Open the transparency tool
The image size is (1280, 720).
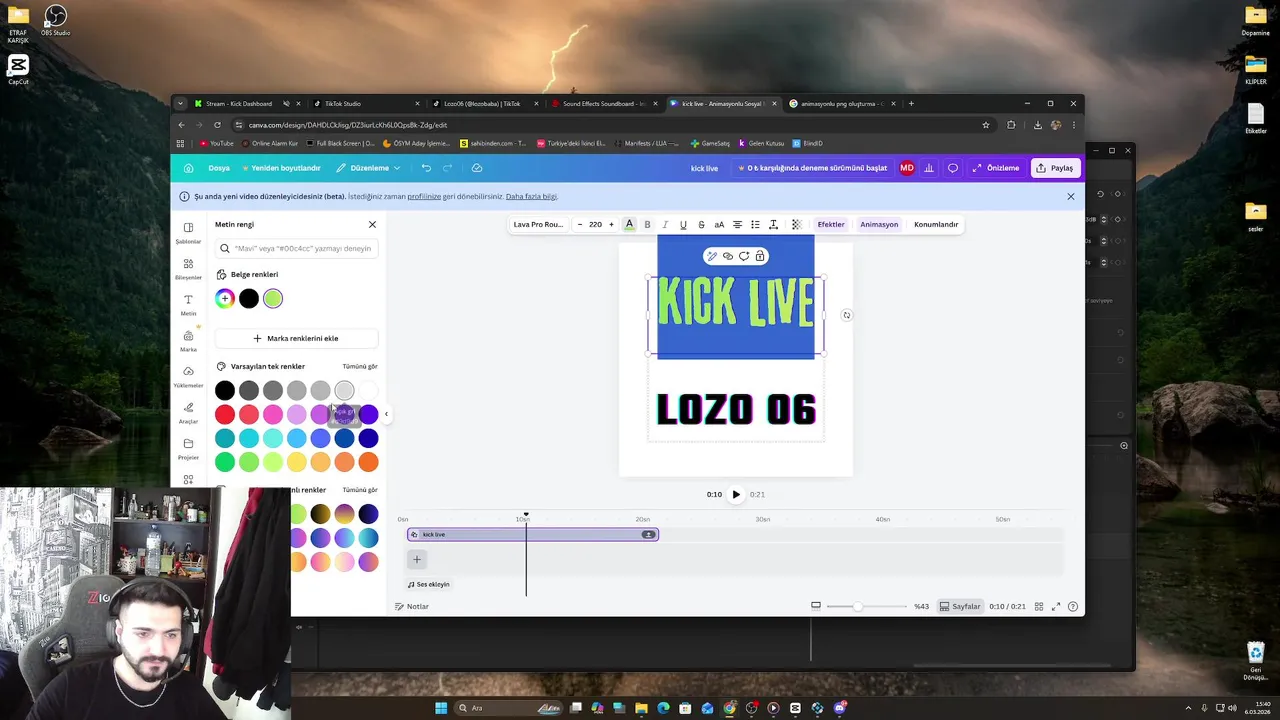click(796, 224)
